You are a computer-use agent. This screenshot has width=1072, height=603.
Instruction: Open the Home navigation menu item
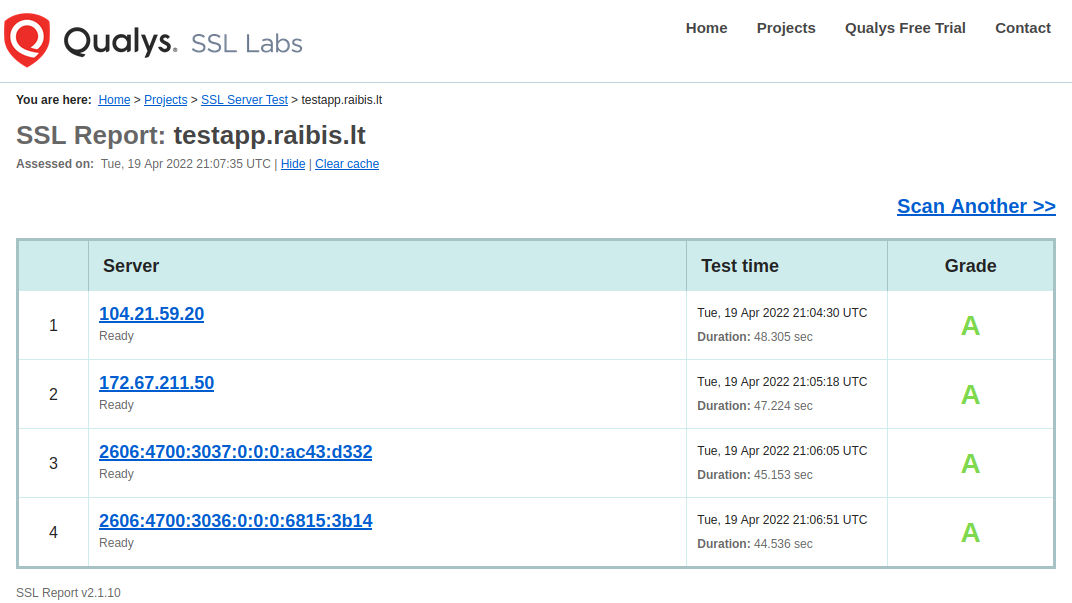coord(706,28)
